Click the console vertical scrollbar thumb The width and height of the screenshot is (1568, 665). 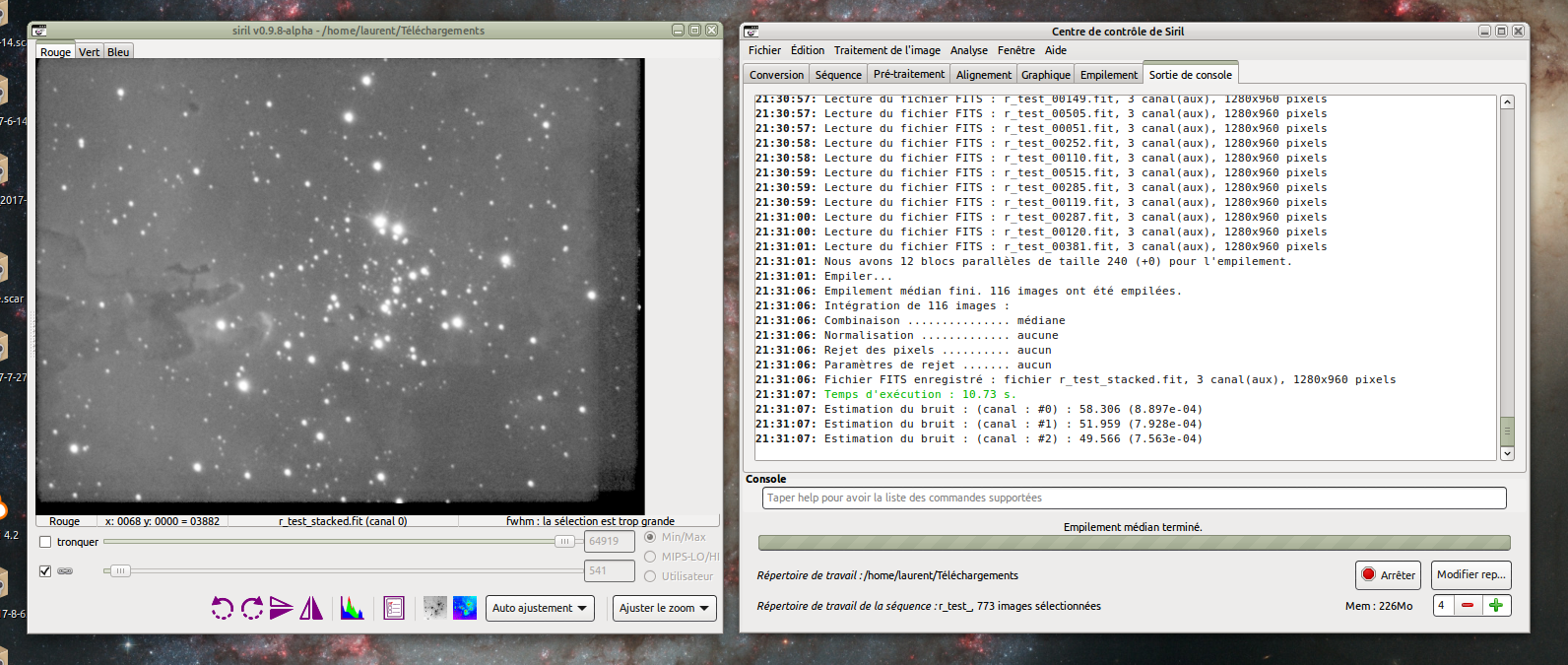coord(1507,431)
